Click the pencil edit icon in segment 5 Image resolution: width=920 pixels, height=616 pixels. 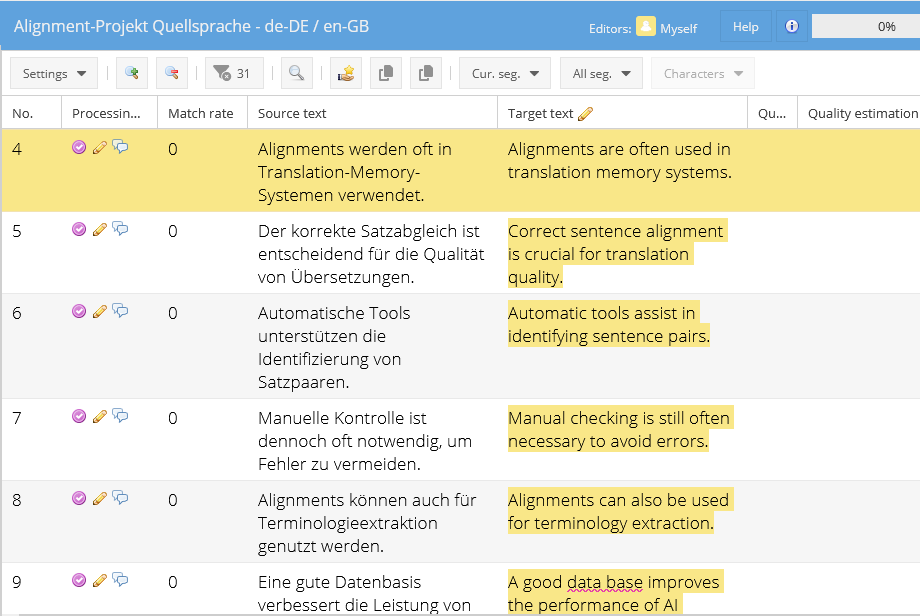pyautogui.click(x=99, y=230)
